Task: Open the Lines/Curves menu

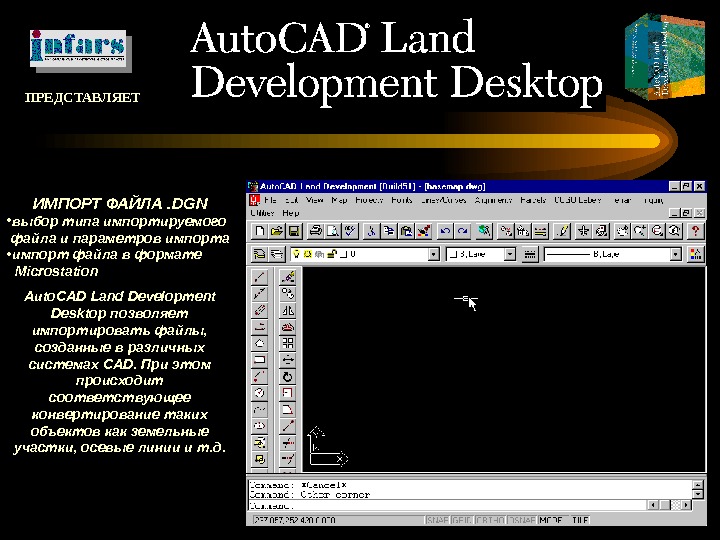Action: [444, 200]
